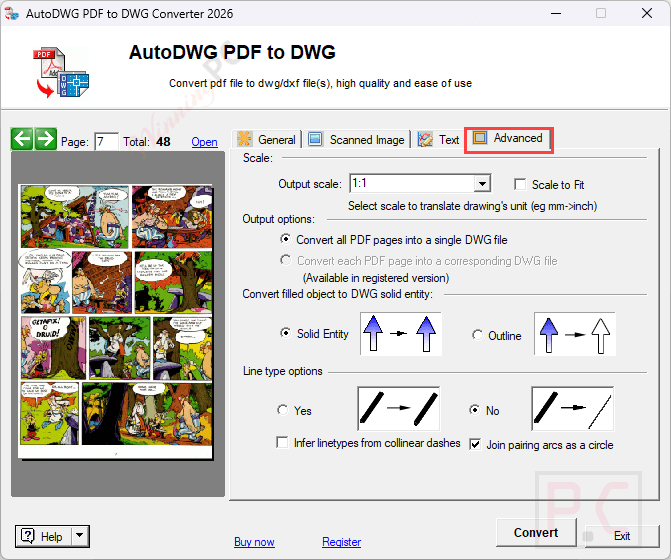671x560 pixels.
Task: Switch to the Text tab
Action: click(x=438, y=139)
